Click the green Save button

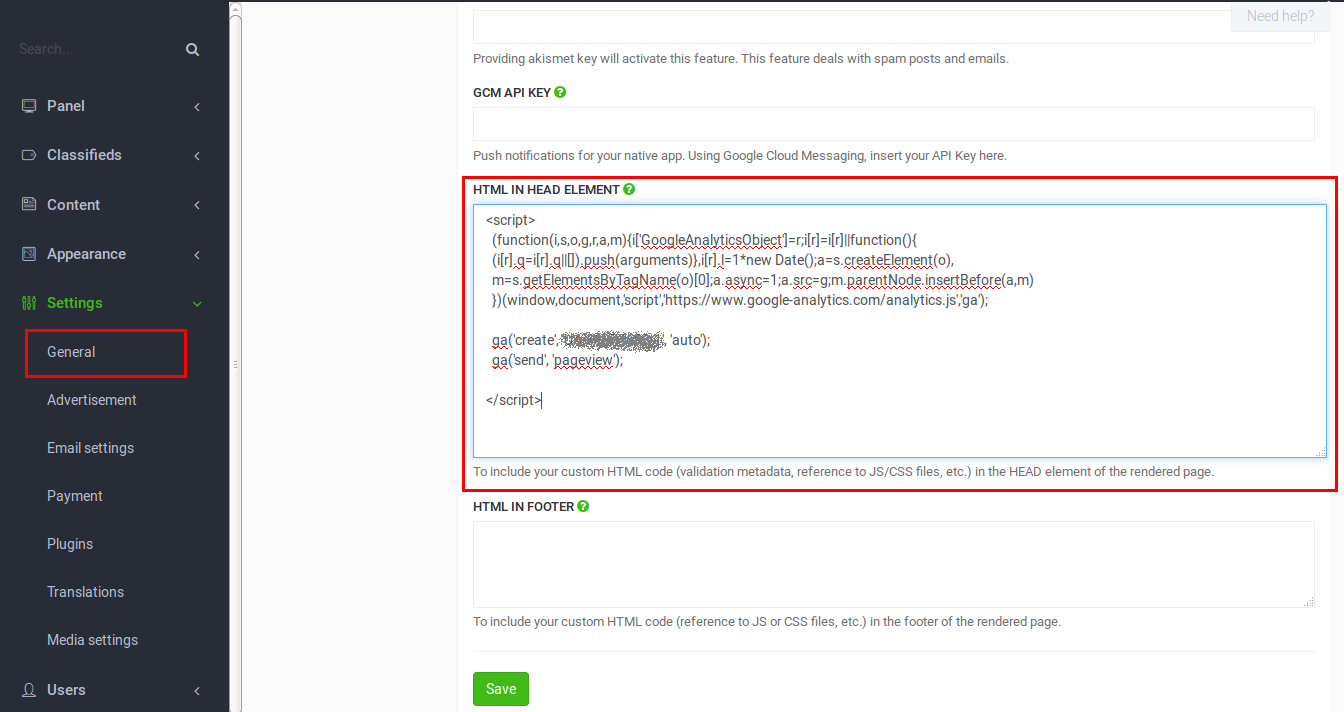(501, 689)
